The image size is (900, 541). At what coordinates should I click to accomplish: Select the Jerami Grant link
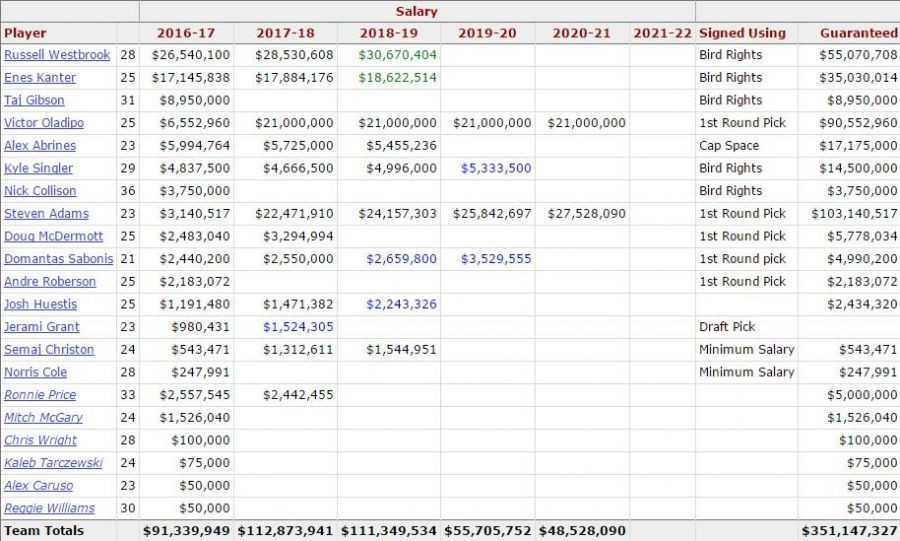41,327
